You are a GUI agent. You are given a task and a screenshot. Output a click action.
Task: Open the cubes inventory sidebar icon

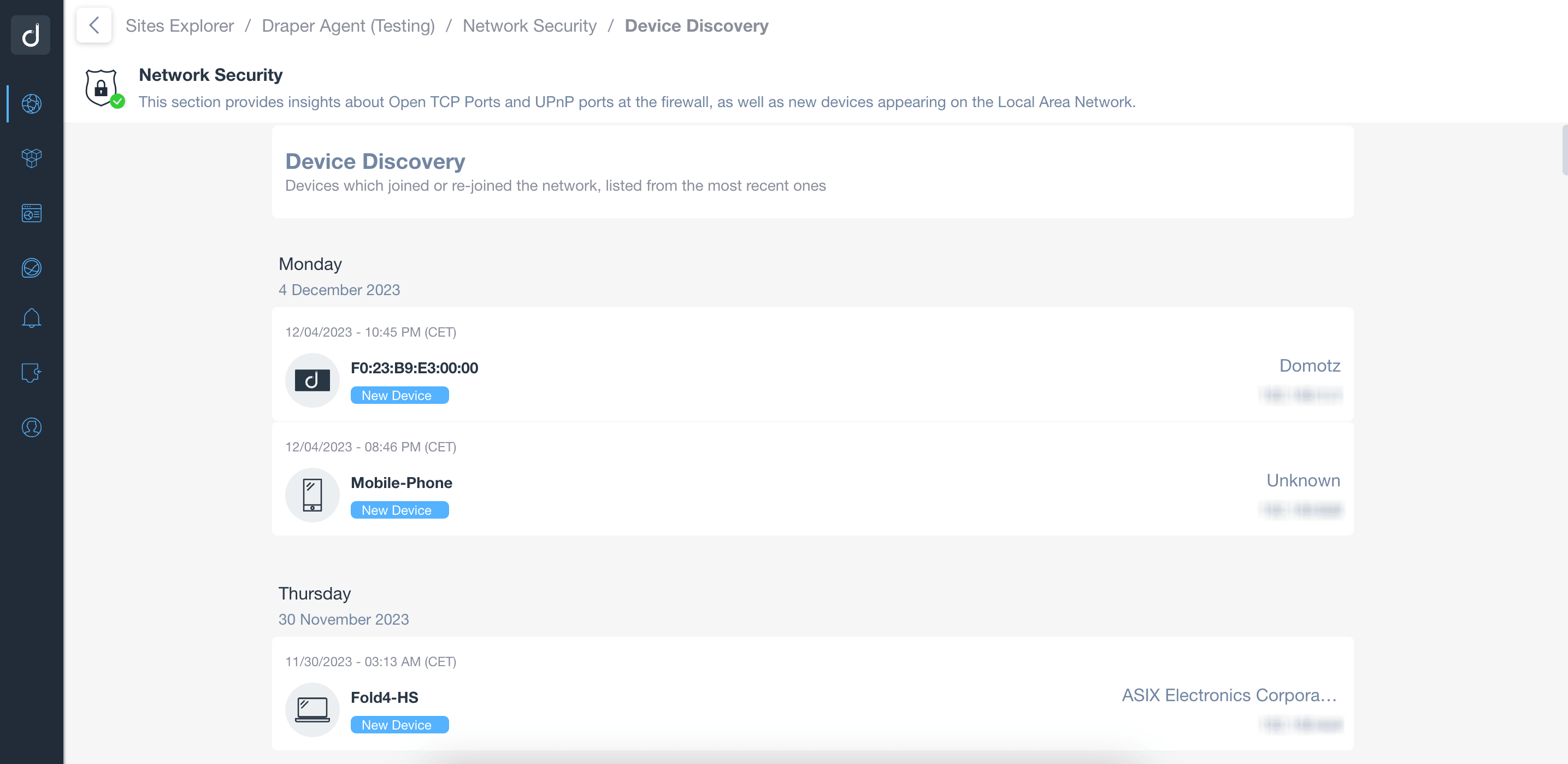pyautogui.click(x=31, y=158)
